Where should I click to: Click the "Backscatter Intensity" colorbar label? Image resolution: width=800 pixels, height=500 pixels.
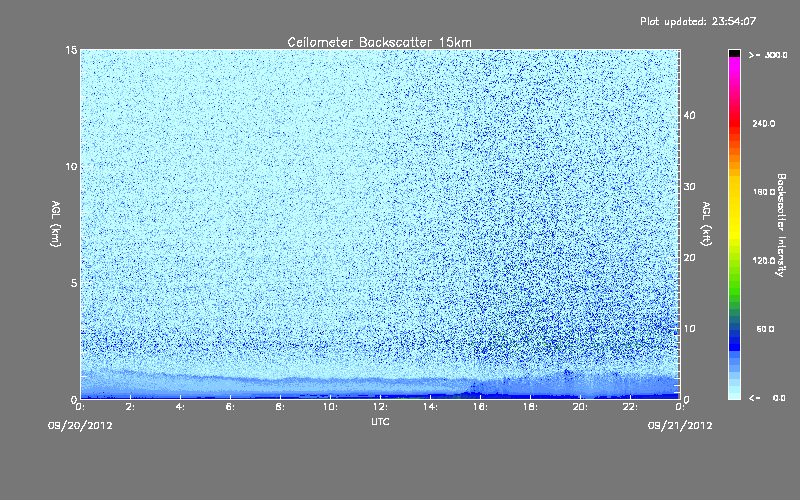click(781, 225)
